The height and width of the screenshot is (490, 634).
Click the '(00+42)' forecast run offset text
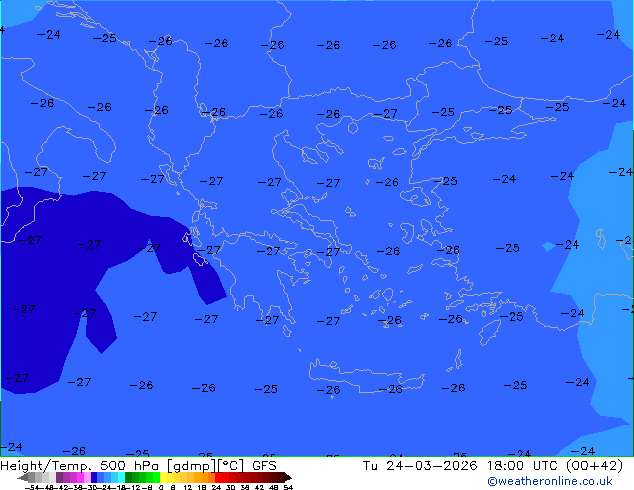(594, 466)
